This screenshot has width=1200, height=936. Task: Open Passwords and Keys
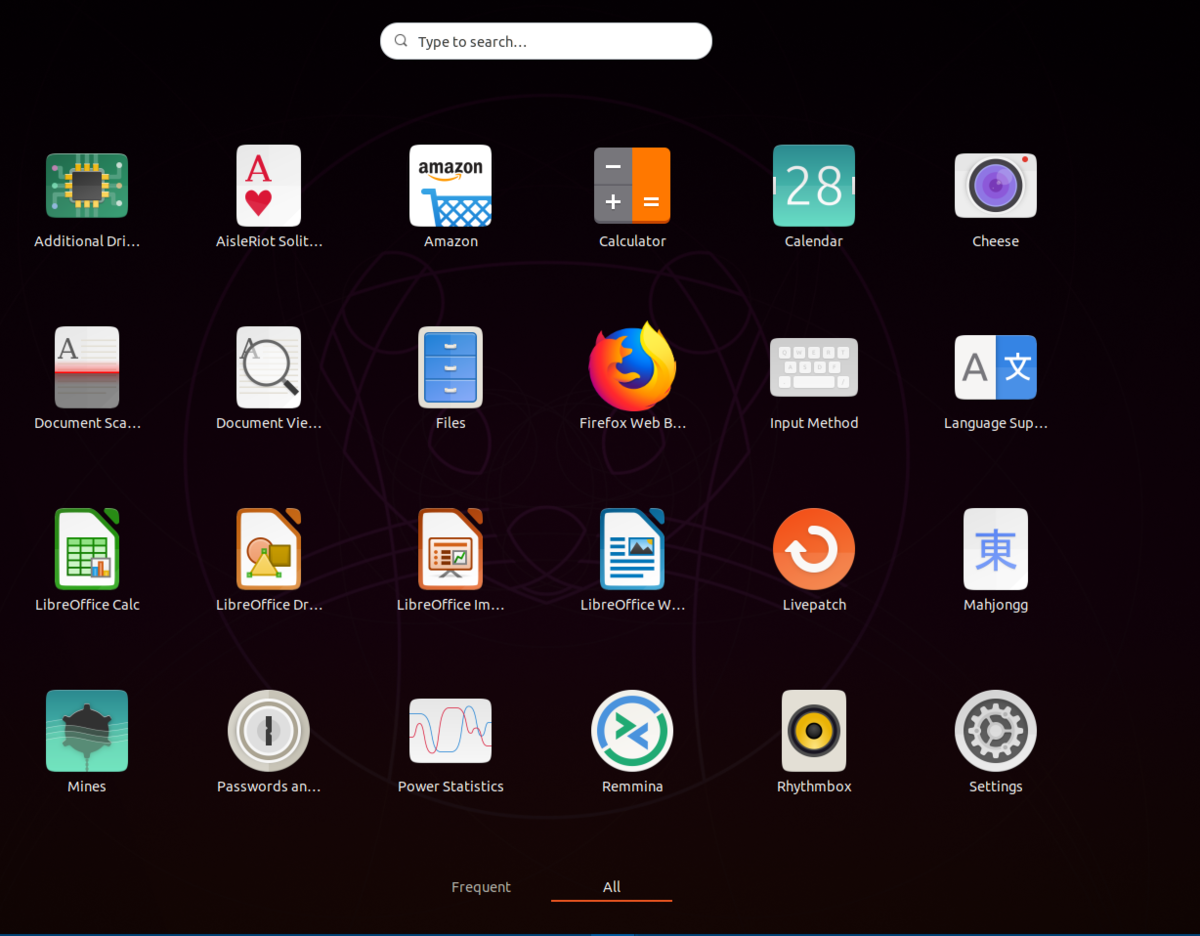[x=269, y=731]
